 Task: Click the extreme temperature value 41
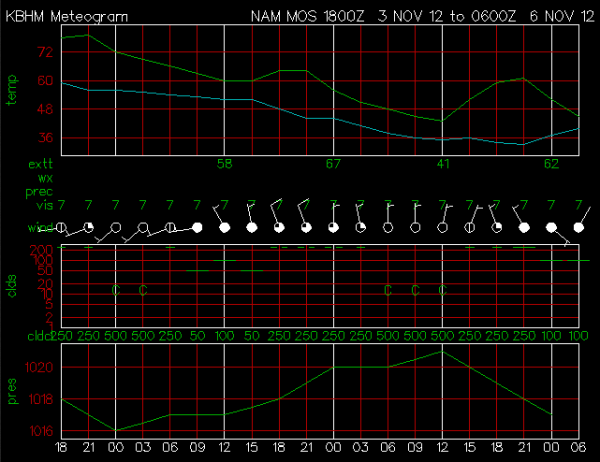pyautogui.click(x=442, y=164)
